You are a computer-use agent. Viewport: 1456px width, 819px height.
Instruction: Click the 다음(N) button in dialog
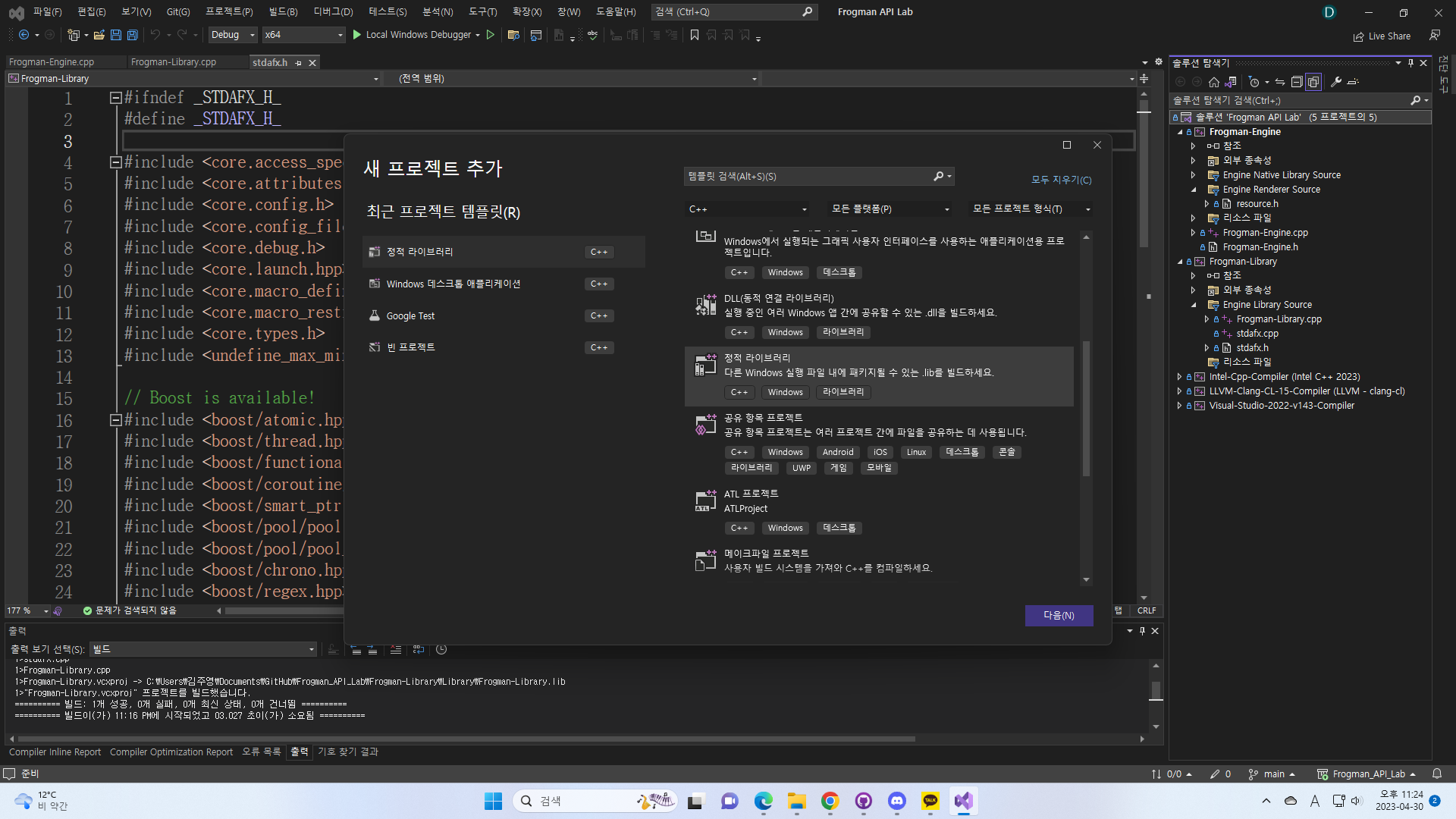click(1059, 615)
